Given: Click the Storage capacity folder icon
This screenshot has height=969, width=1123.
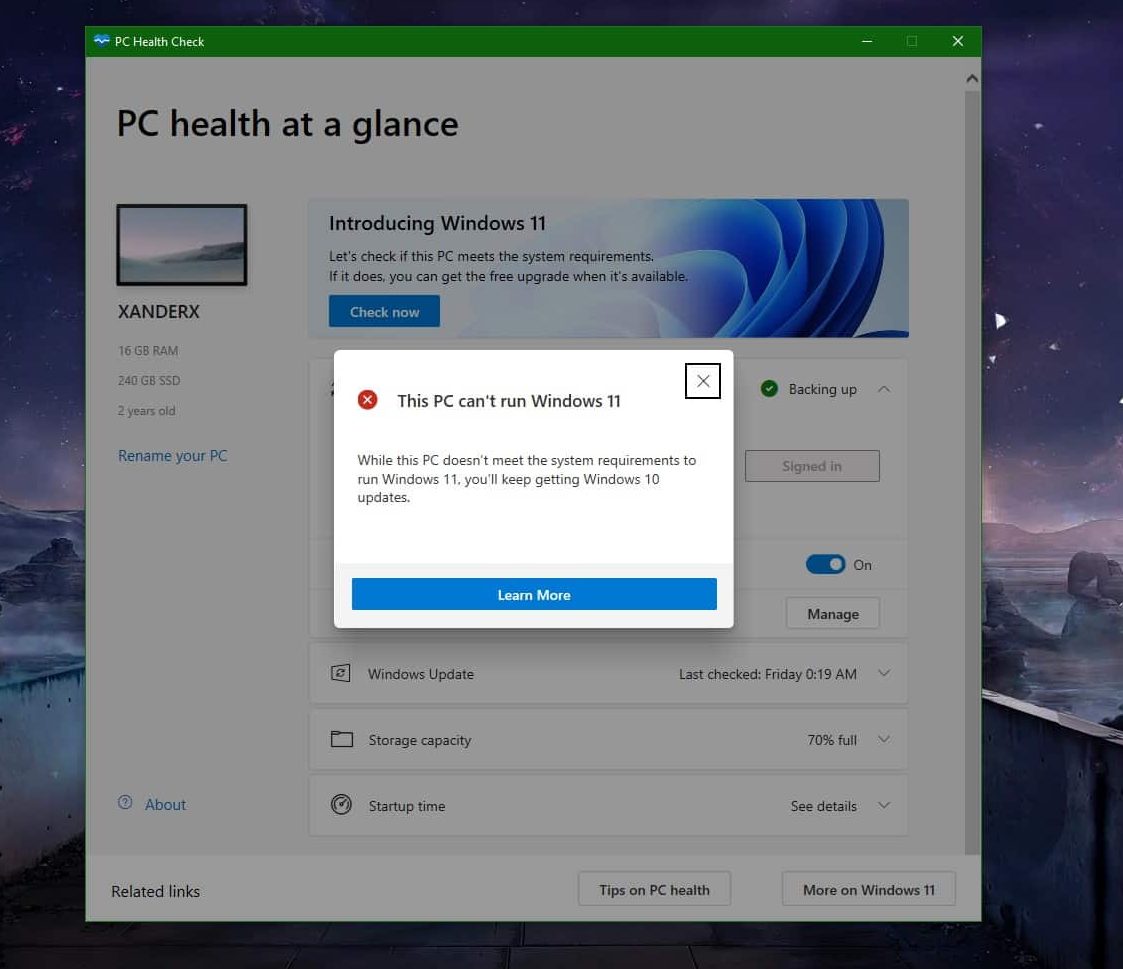Looking at the screenshot, I should click(x=342, y=739).
